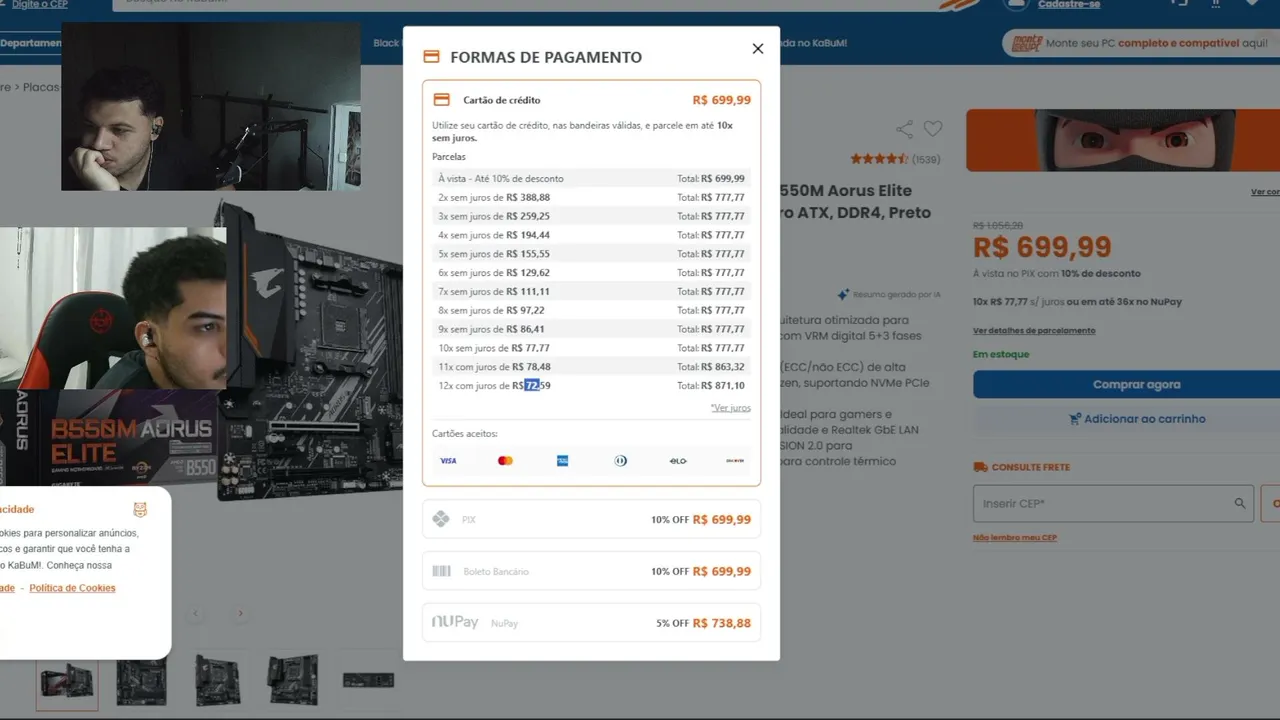Screen dimensions: 1280x720
Task: Click the 6x sem juros de R$ 129,62 row
Action: [592, 273]
